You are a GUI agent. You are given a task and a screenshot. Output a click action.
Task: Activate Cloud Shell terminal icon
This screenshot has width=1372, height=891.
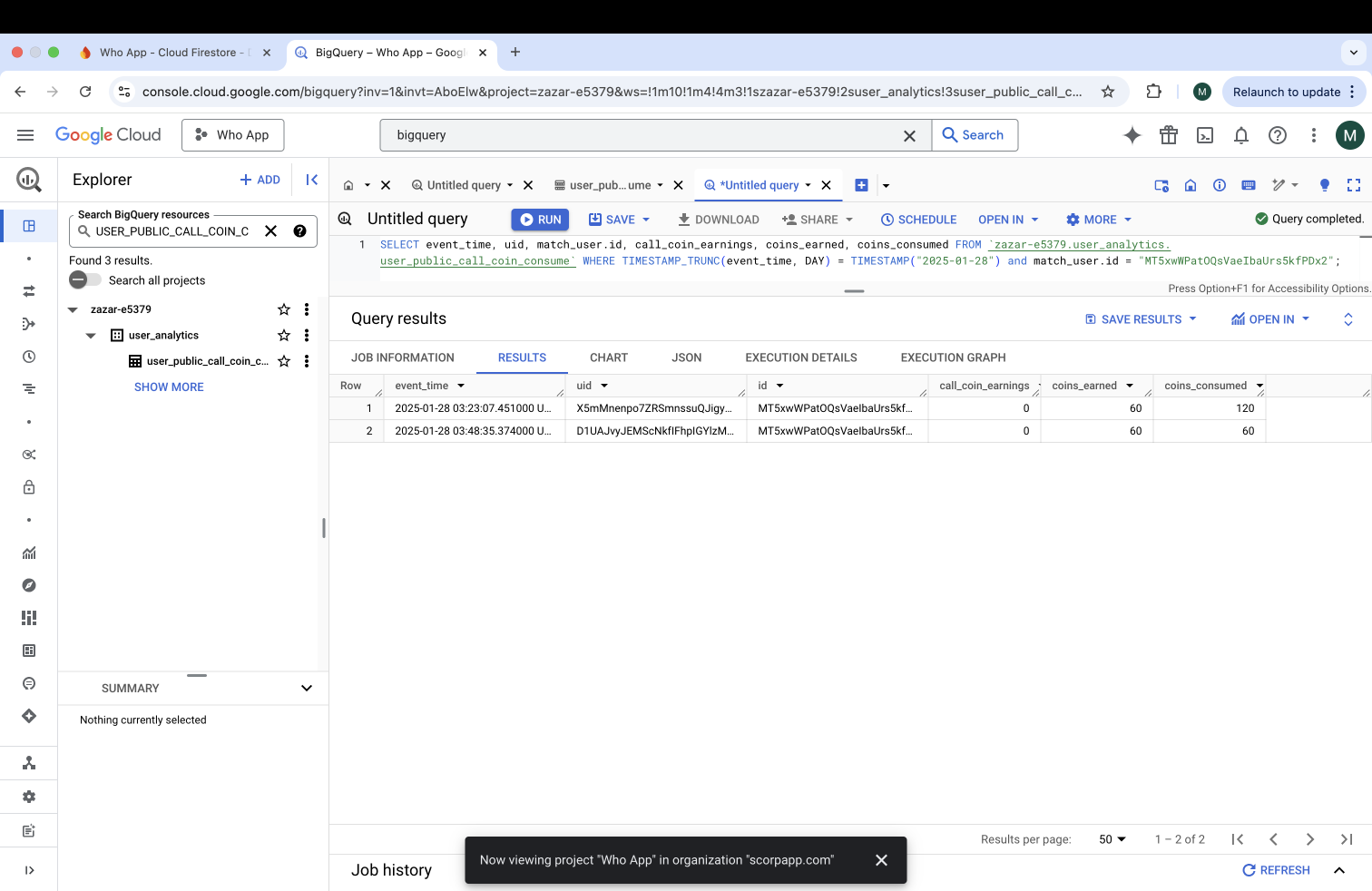(1205, 135)
